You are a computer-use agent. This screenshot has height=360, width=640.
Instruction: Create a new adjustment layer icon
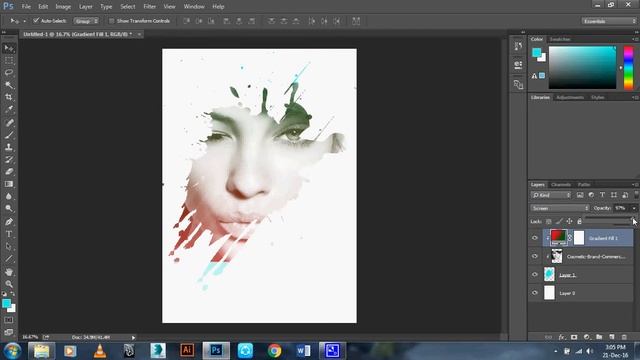pyautogui.click(x=587, y=337)
